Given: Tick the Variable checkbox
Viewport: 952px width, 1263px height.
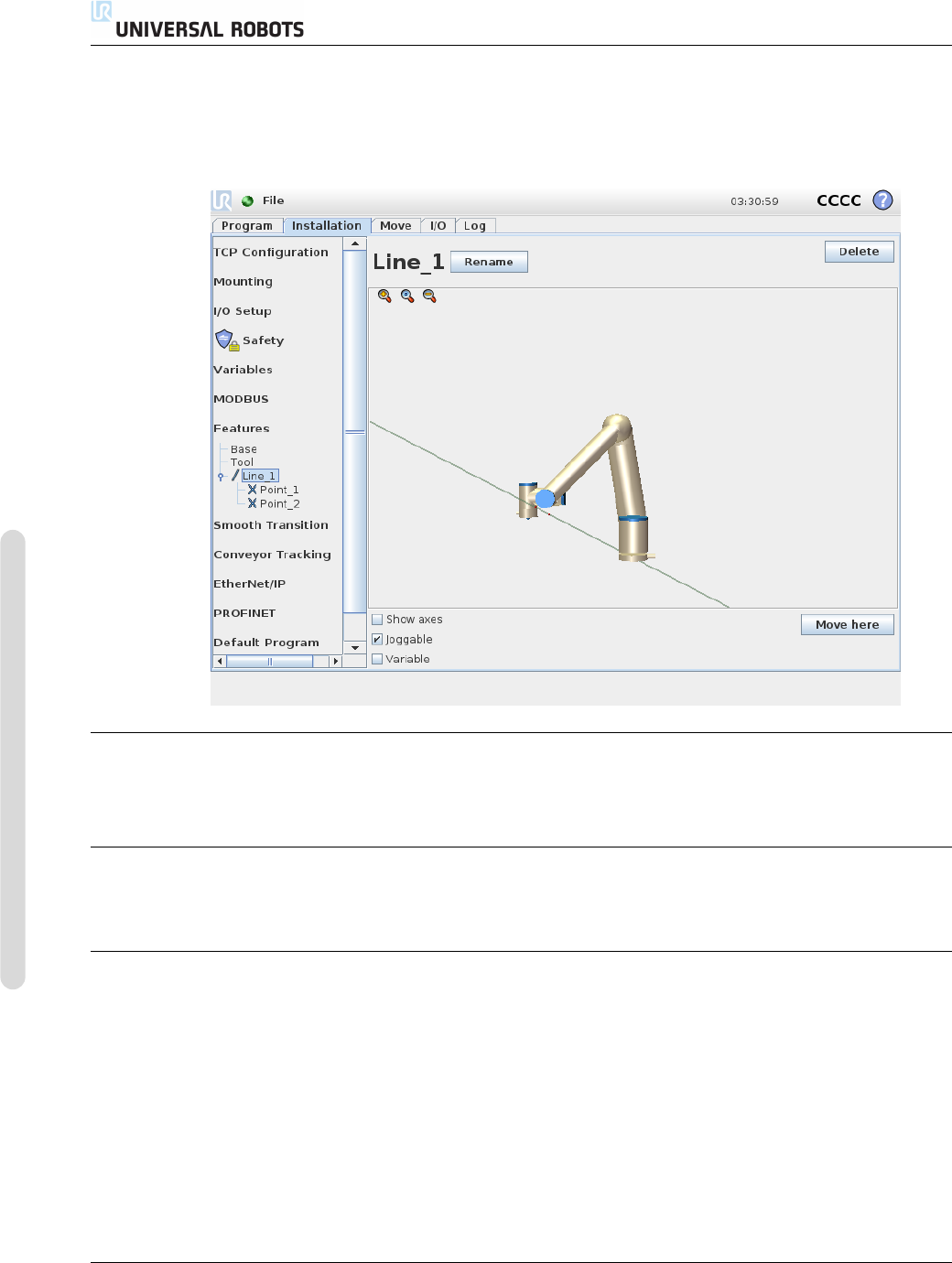Looking at the screenshot, I should [x=377, y=659].
